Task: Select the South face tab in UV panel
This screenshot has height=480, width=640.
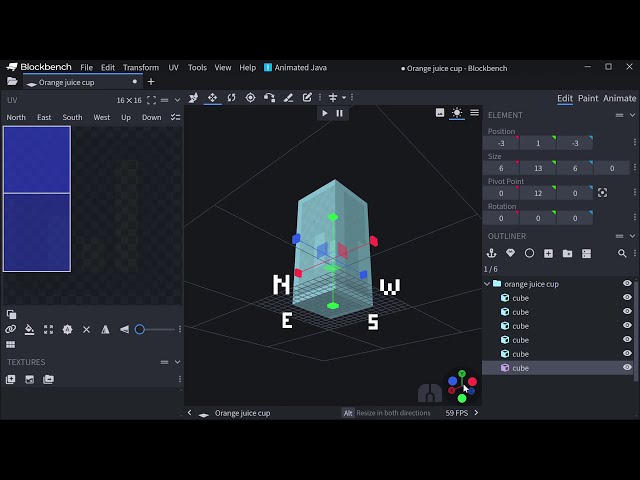Action: click(x=72, y=117)
